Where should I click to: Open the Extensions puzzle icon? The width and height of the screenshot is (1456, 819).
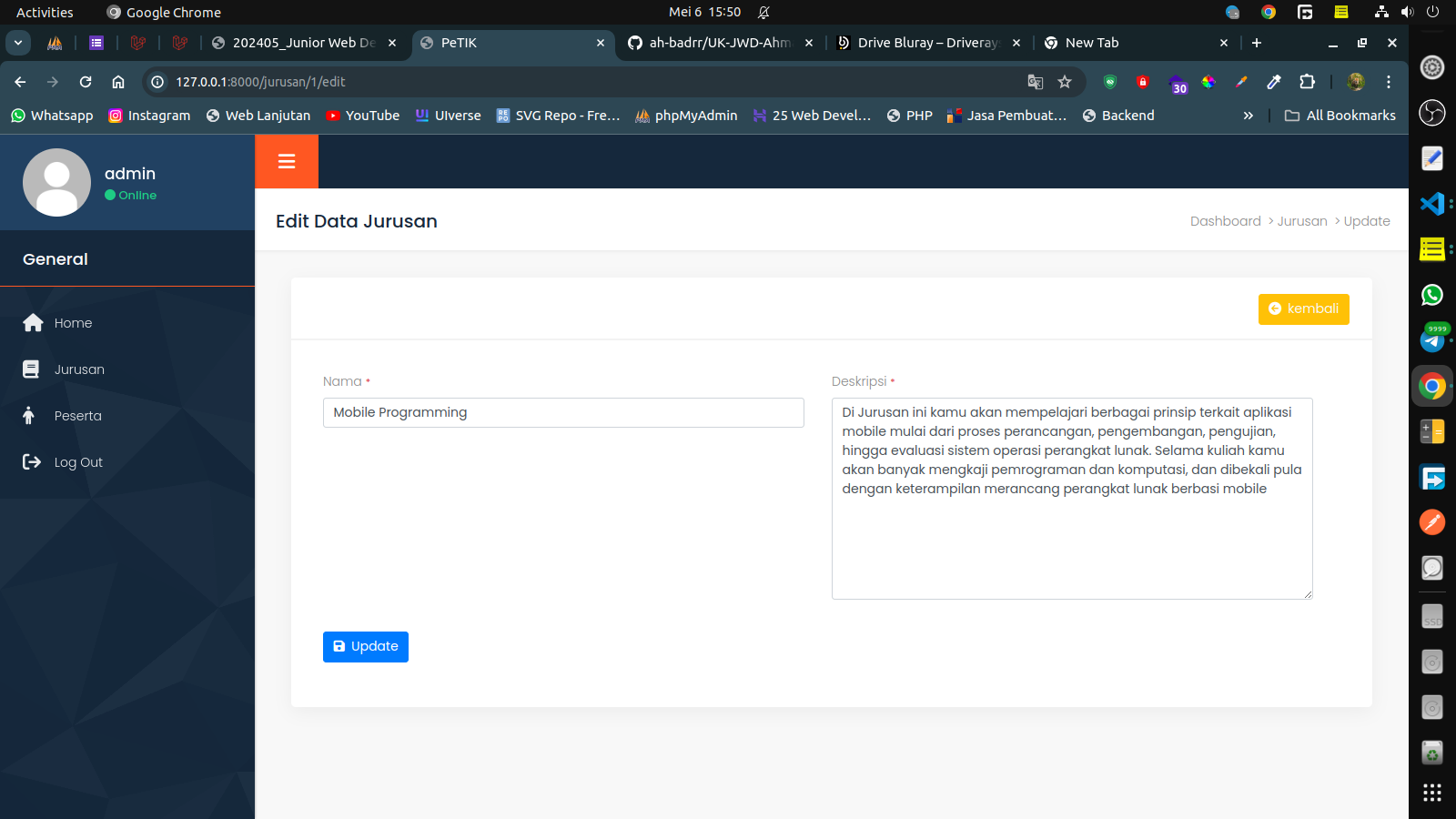pos(1307,82)
